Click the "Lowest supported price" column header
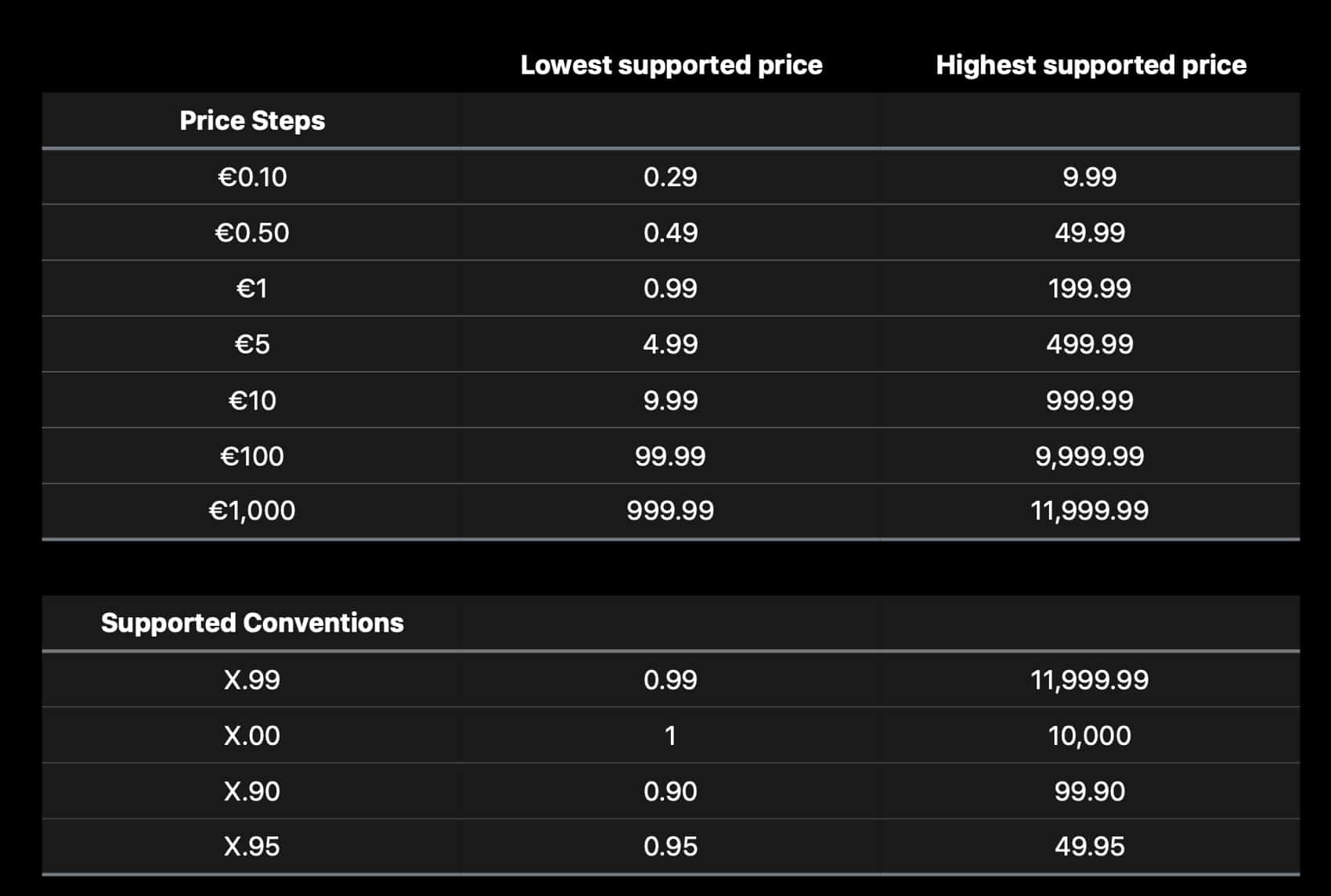Screen dimensions: 1331x896 (671, 65)
